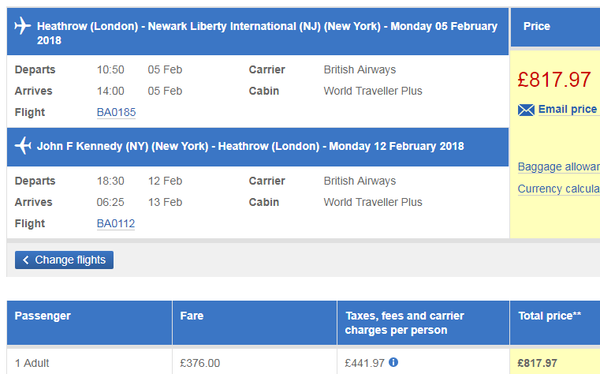Click the Passenger column header

(x=89, y=323)
